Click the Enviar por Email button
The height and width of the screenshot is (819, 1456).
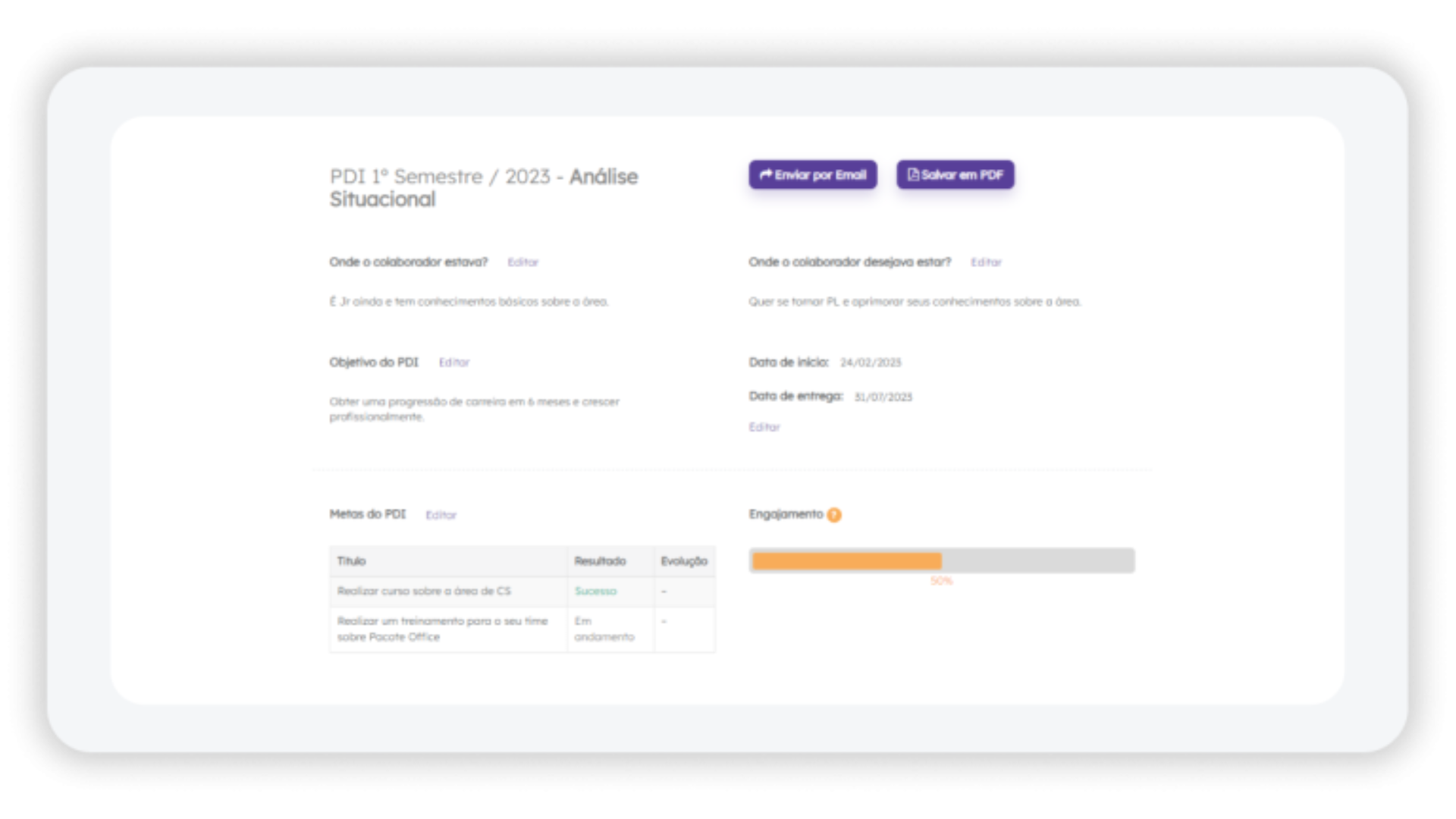(x=813, y=174)
